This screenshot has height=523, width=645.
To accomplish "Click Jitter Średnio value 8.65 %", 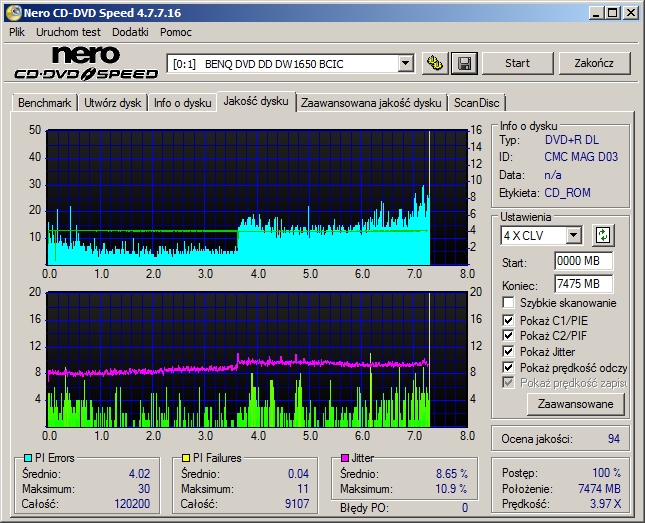I will [452, 474].
